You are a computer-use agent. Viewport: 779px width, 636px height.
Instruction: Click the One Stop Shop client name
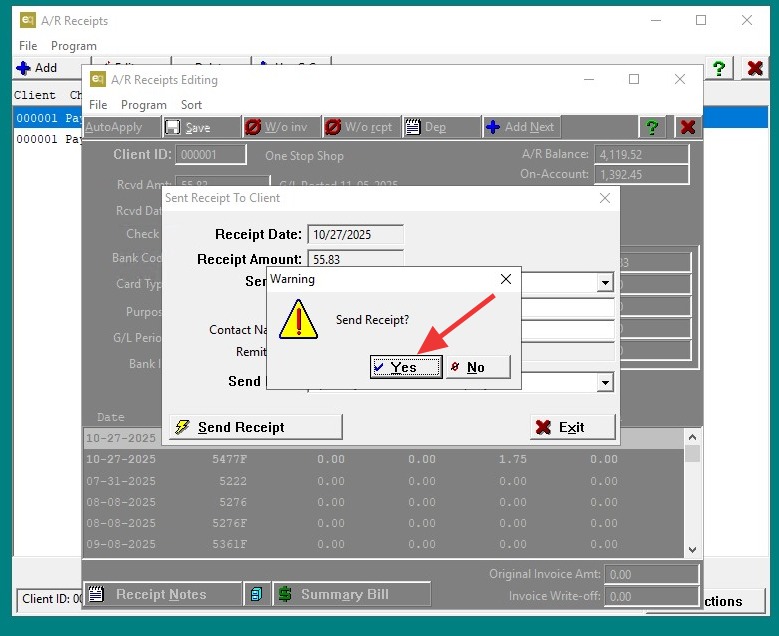304,156
